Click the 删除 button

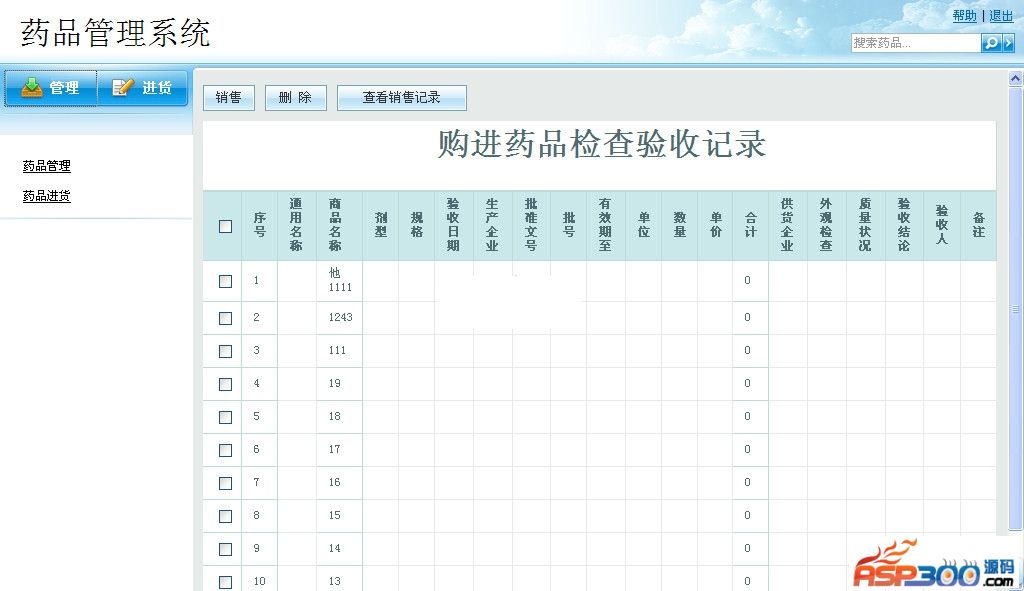[x=295, y=98]
